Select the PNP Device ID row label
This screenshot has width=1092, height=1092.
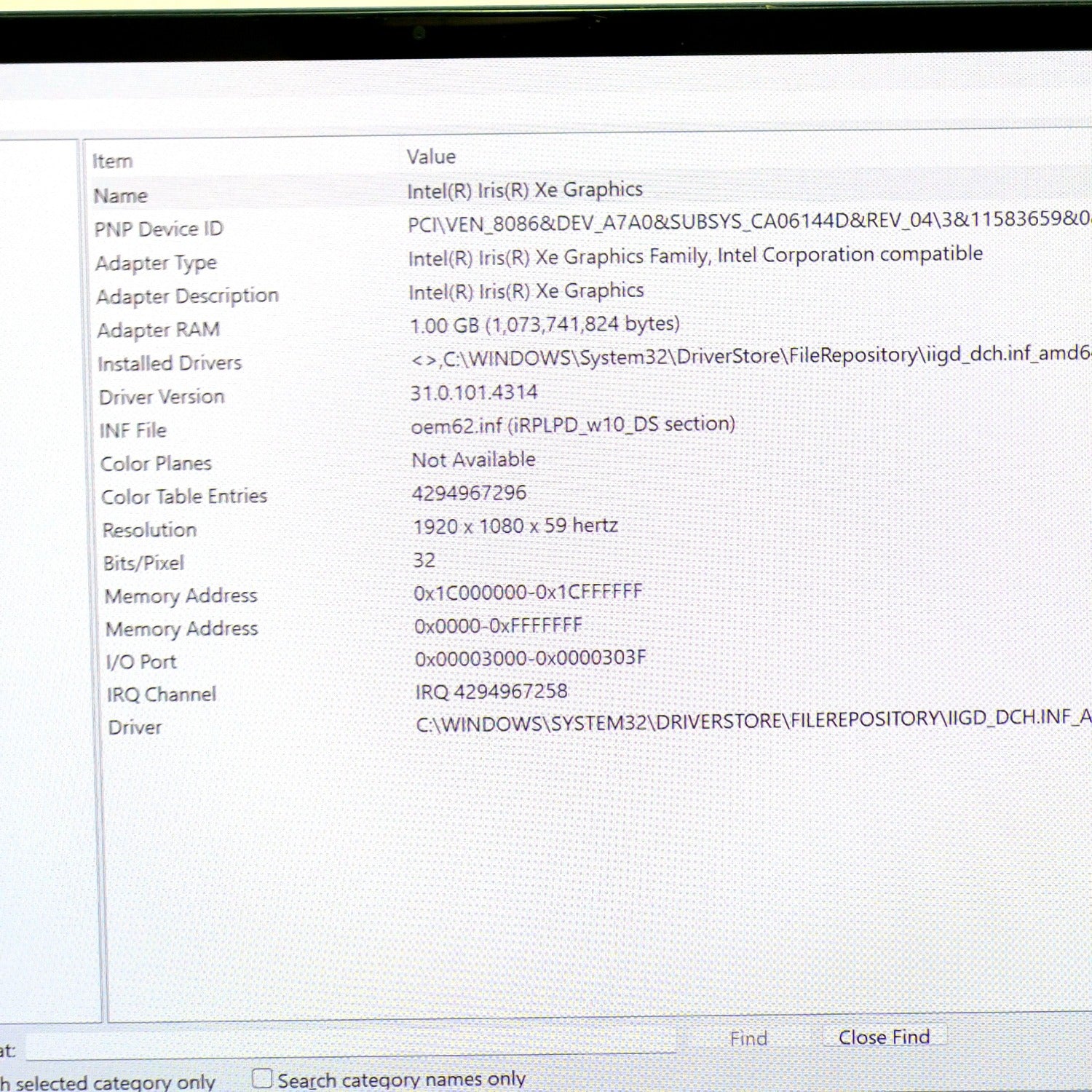159,229
